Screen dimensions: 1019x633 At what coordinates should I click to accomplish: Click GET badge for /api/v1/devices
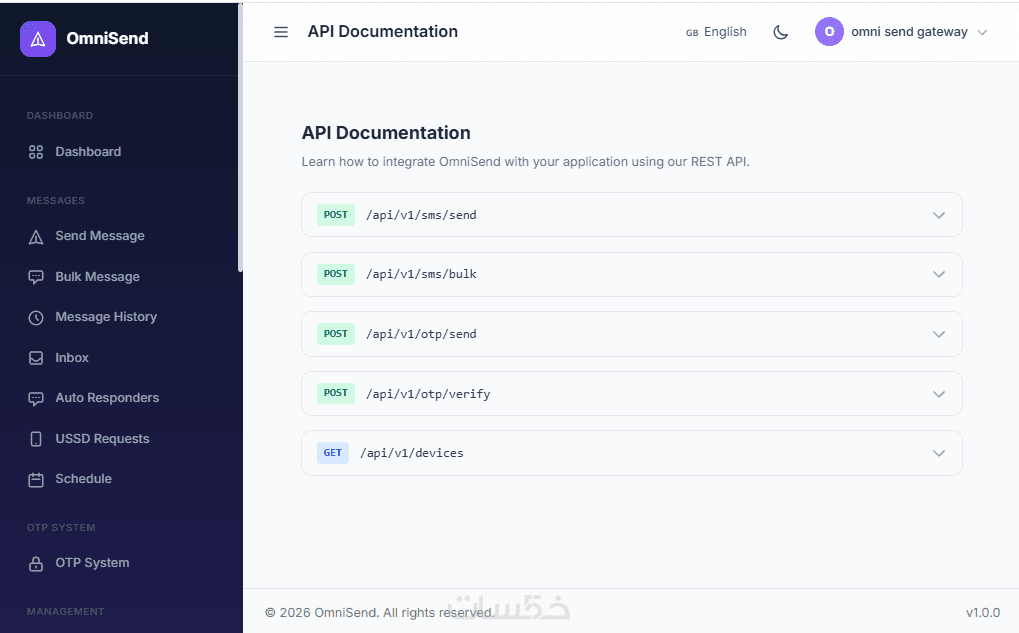pos(333,453)
